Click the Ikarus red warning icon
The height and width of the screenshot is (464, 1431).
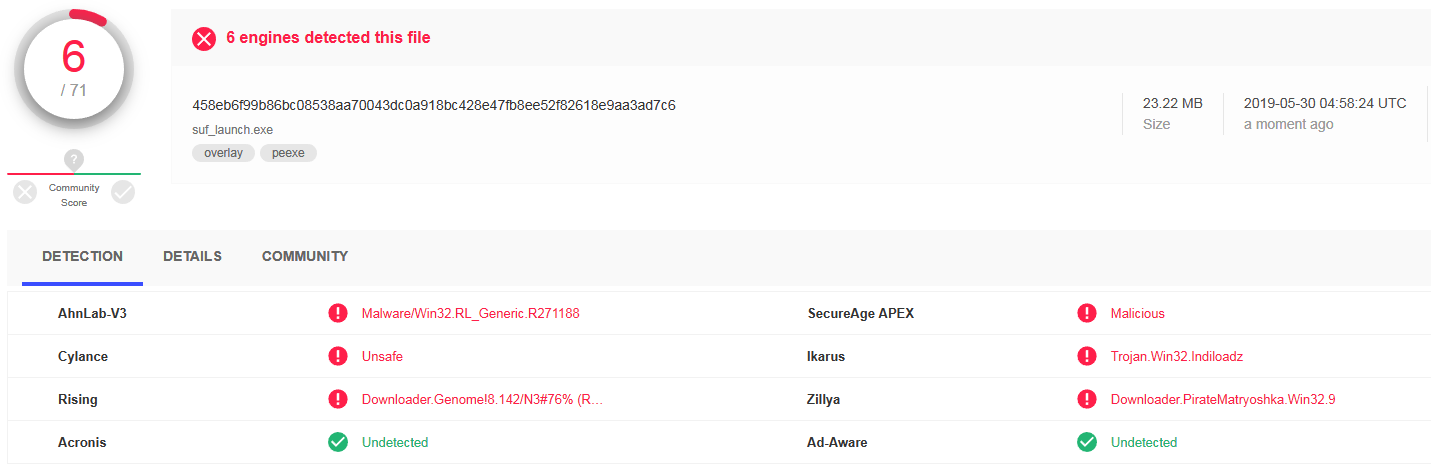pyautogui.click(x=1087, y=357)
